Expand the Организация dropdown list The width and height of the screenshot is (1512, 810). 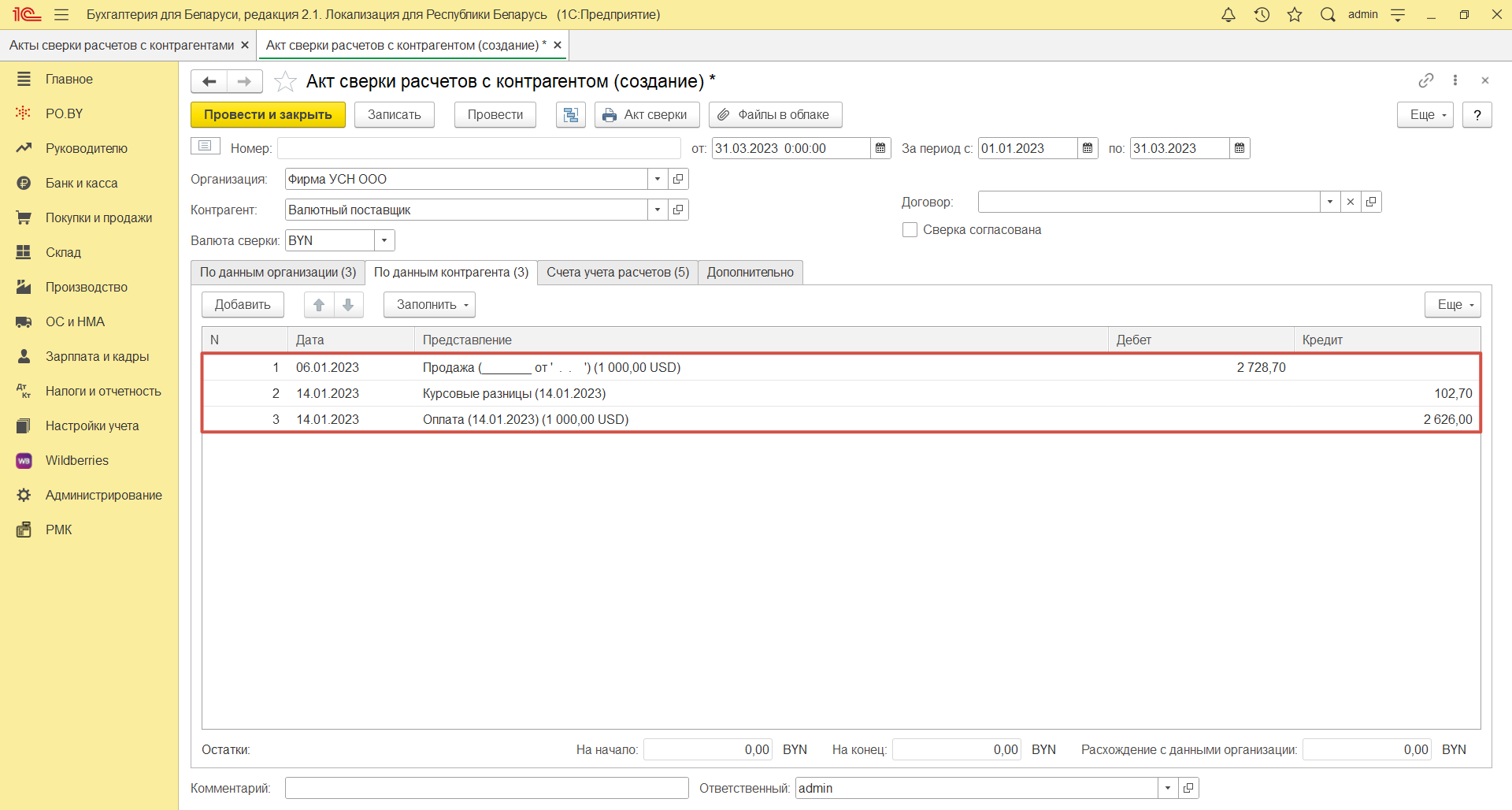pos(658,180)
